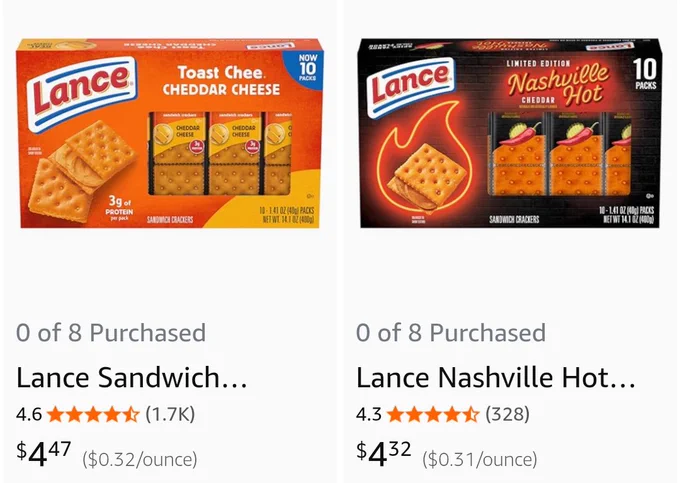Click the blue Now 10 Packs badge
The image size is (680, 483).
pos(306,68)
